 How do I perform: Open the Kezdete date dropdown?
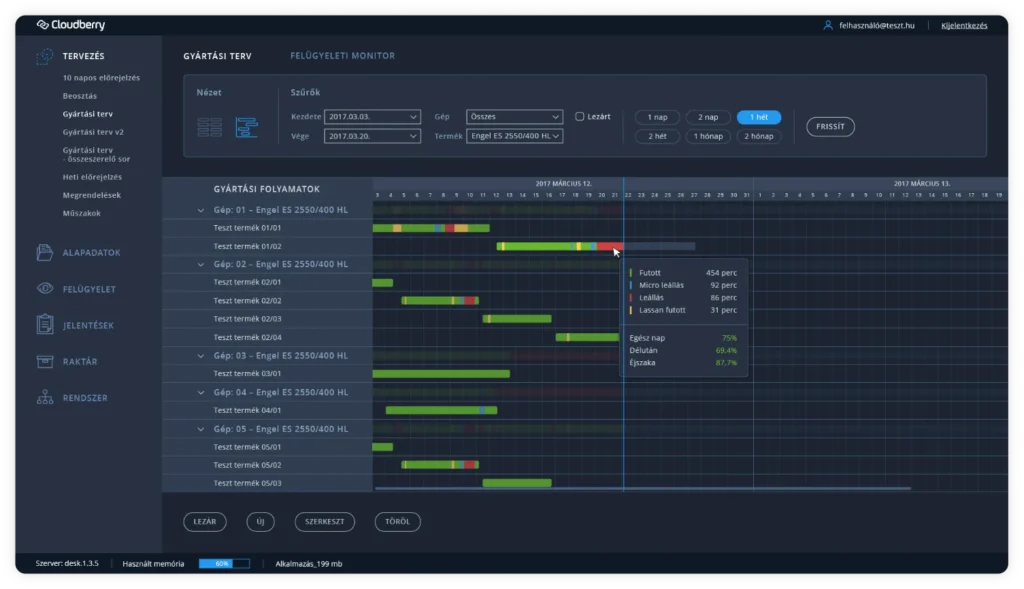tap(372, 117)
